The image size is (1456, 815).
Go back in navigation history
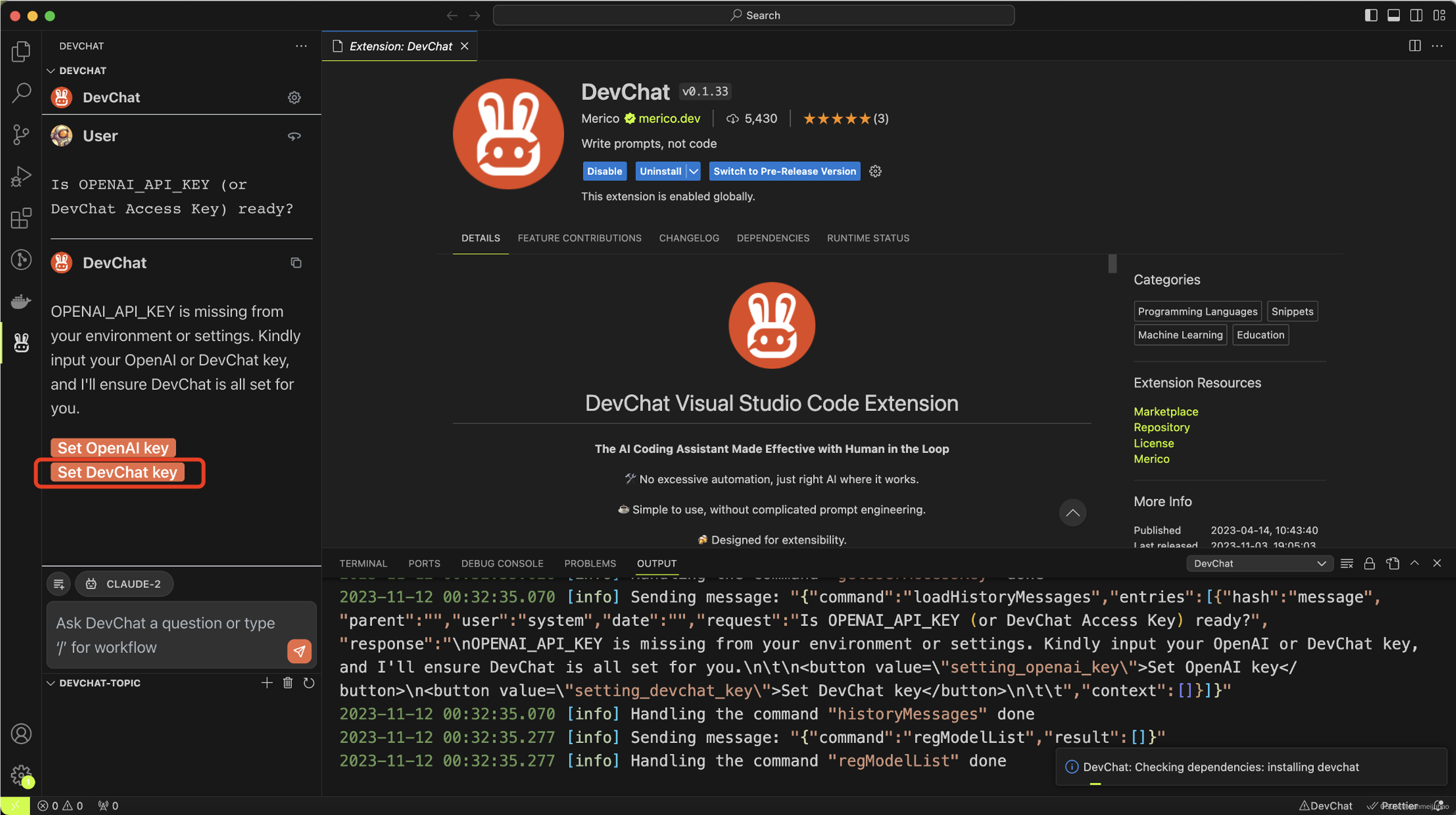click(x=452, y=15)
